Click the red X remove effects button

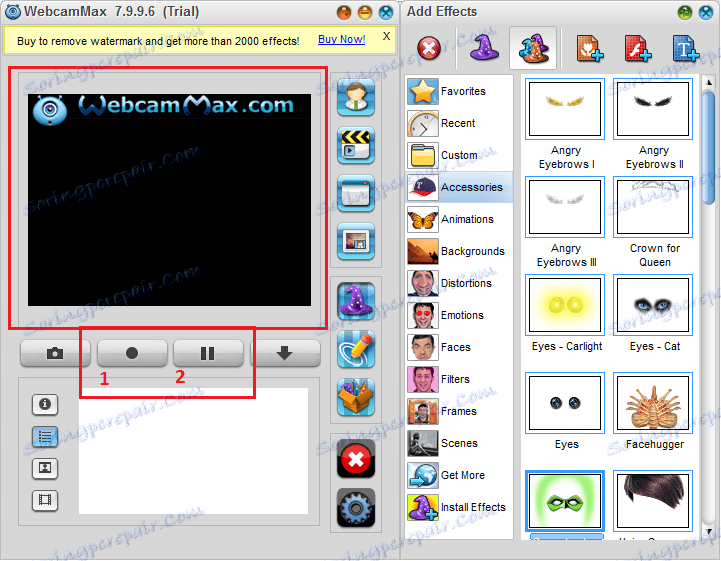coord(356,459)
